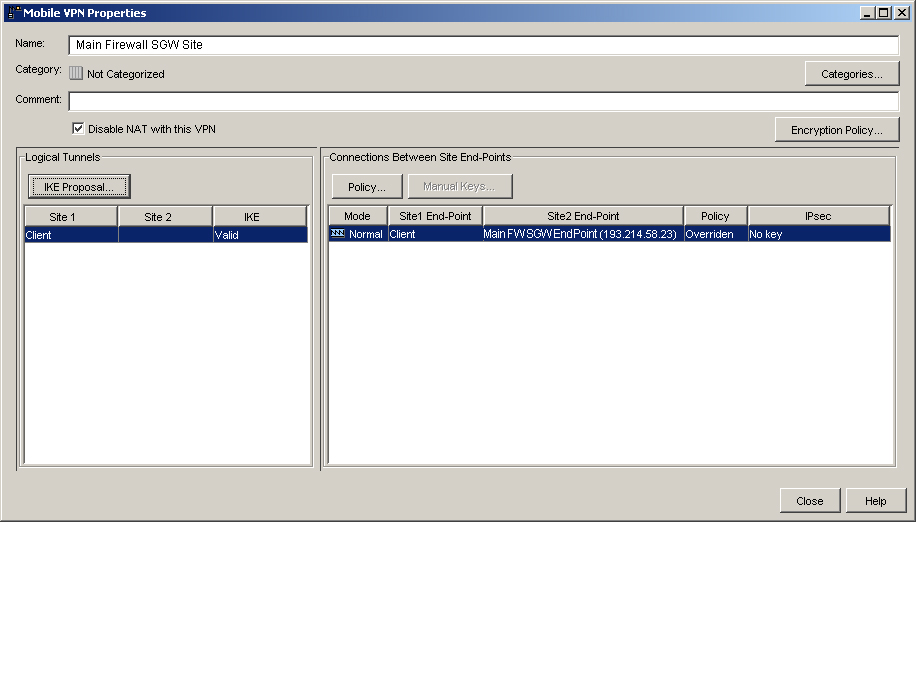Click the Mobile VPN title bar icon
Viewport: 916px width, 694px height.
tap(14, 13)
